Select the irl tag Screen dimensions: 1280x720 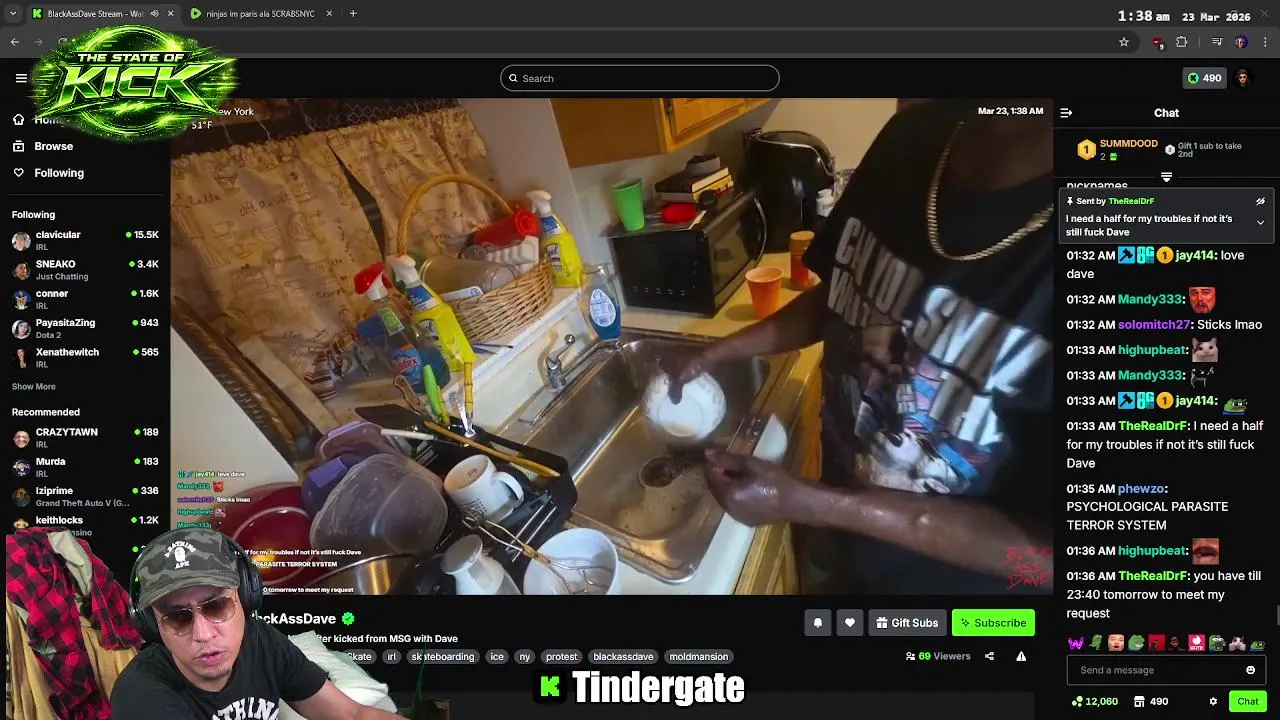coord(391,657)
